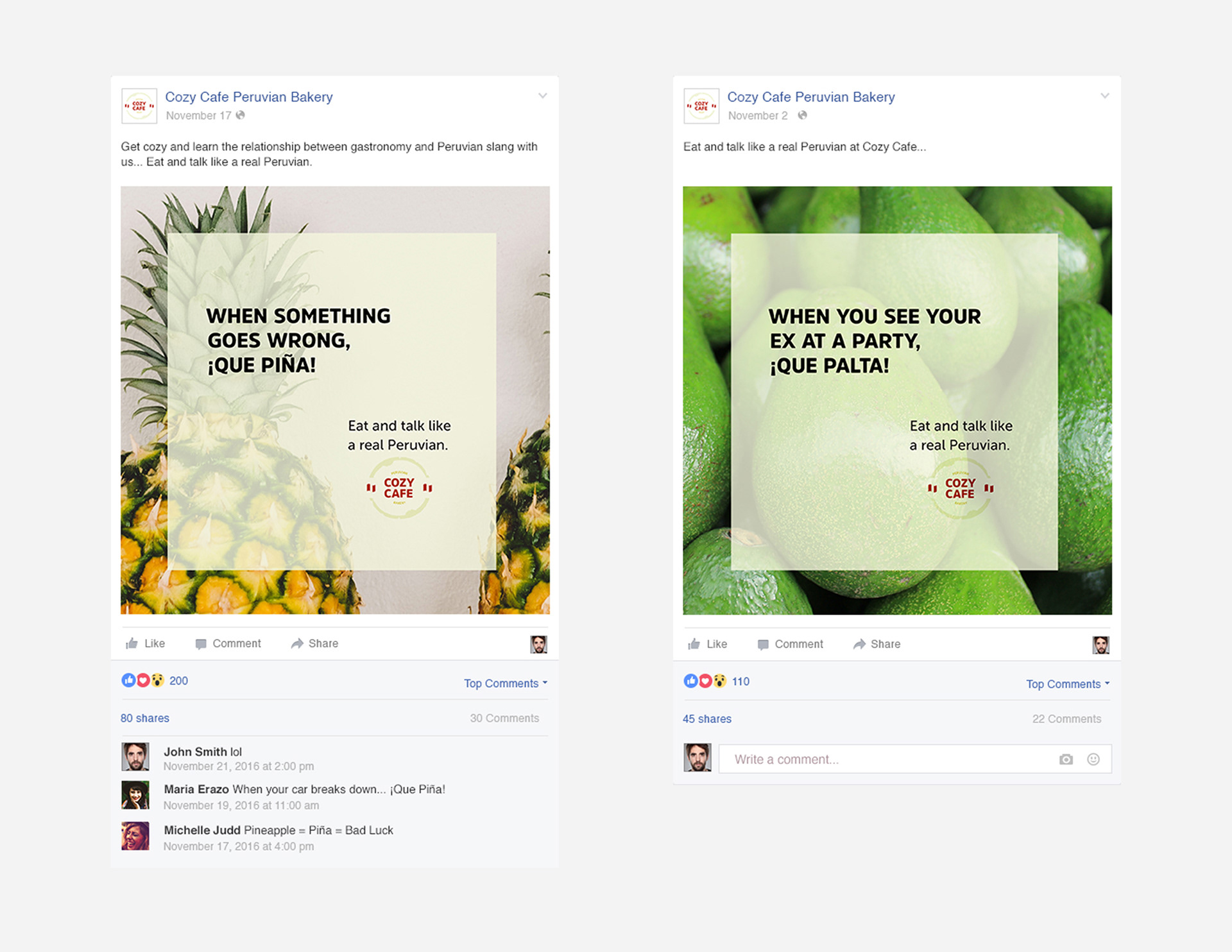This screenshot has width=1232, height=952.
Task: View the 80 shares list
Action: tap(145, 718)
